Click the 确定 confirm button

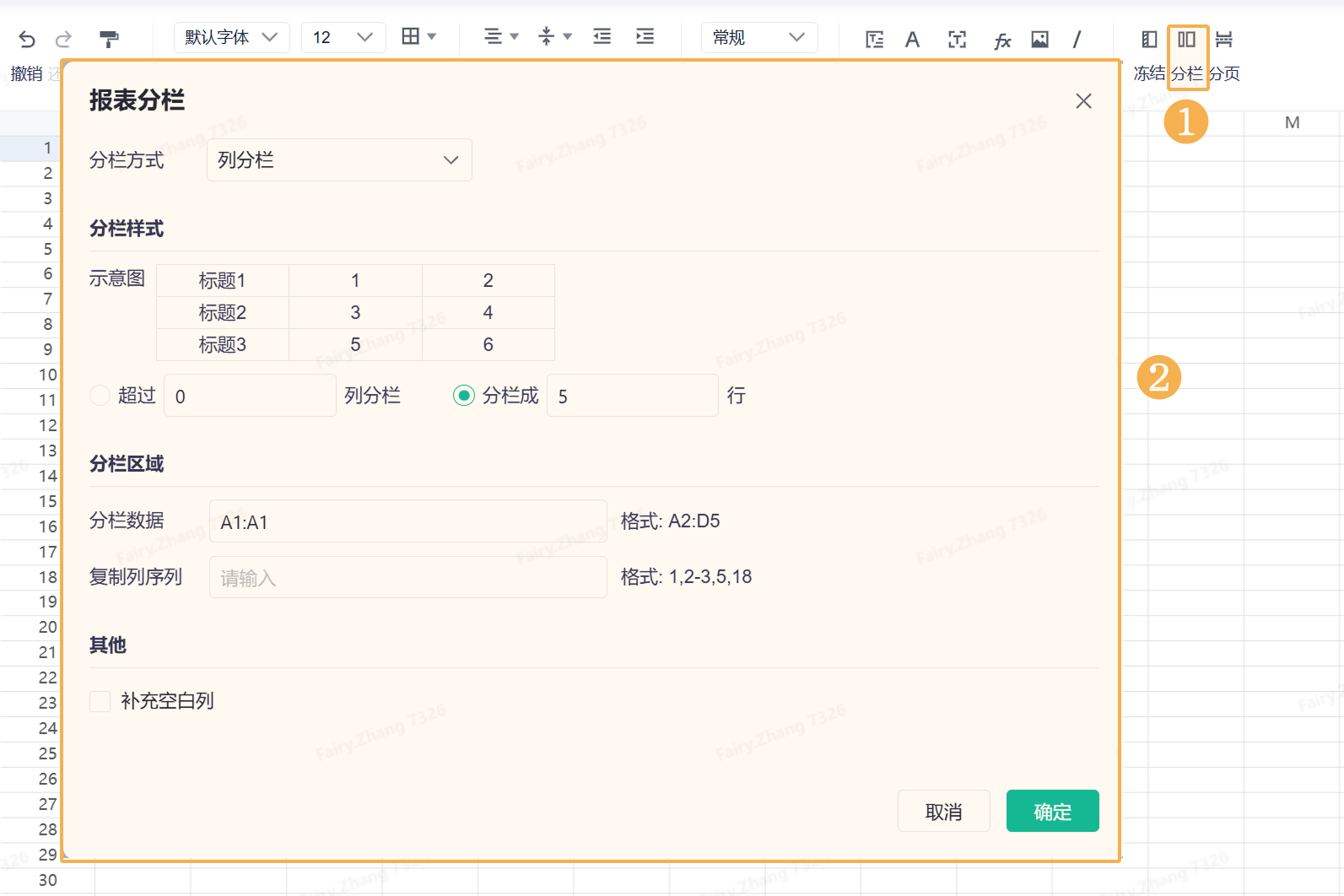pyautogui.click(x=1053, y=811)
